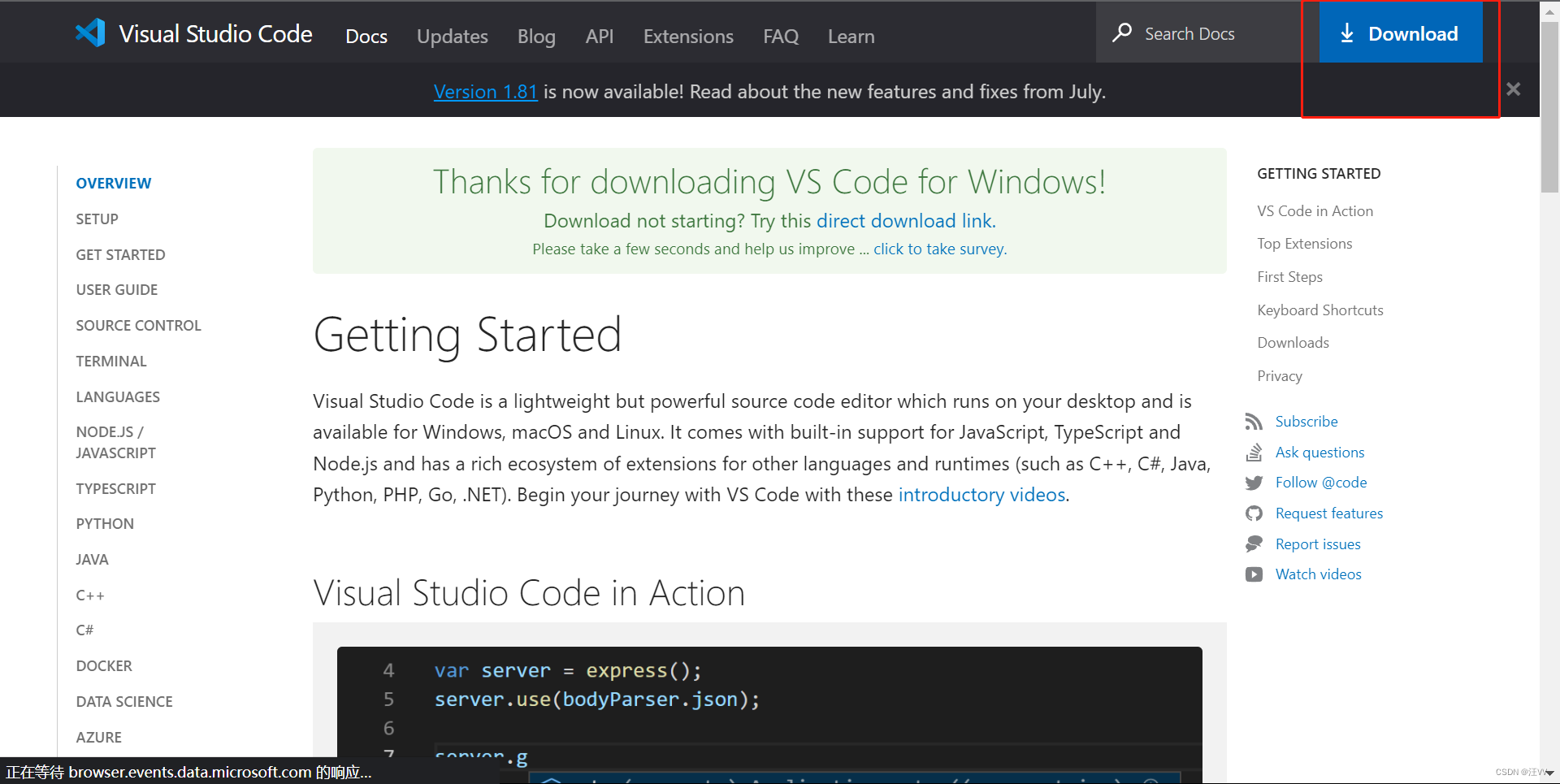1560x784 pixels.
Task: Open the Updates navigation item
Action: point(453,37)
